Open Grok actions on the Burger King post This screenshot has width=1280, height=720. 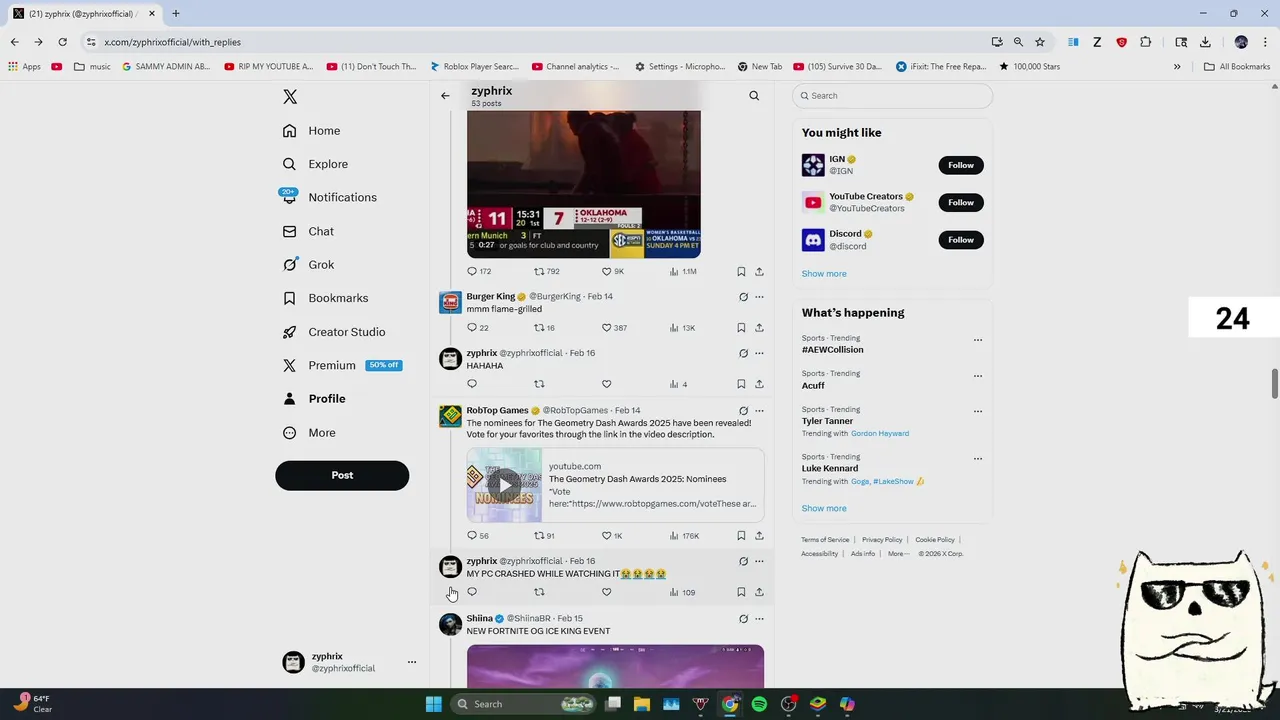tap(743, 297)
